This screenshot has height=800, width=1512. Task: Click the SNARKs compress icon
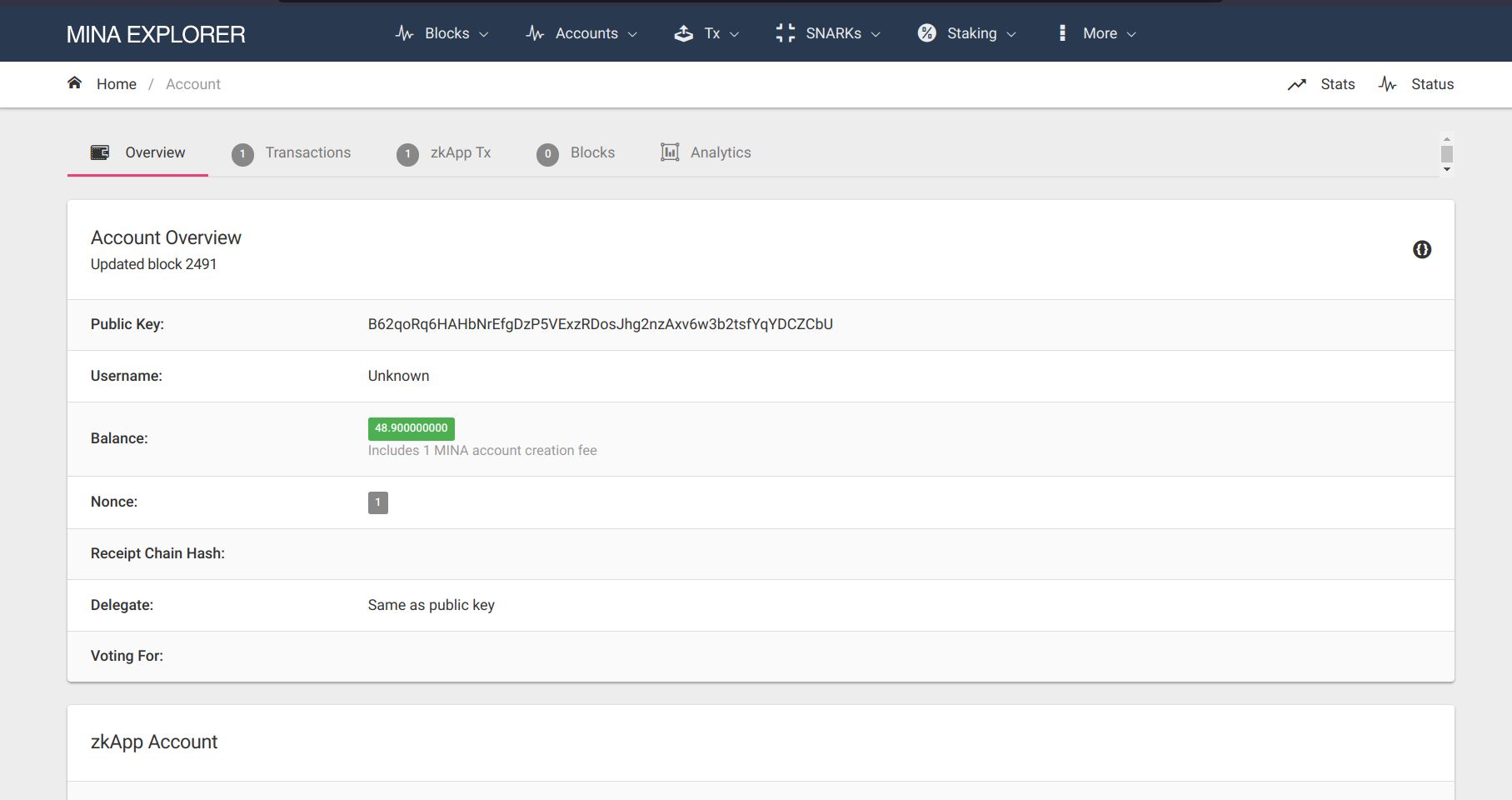tap(785, 33)
